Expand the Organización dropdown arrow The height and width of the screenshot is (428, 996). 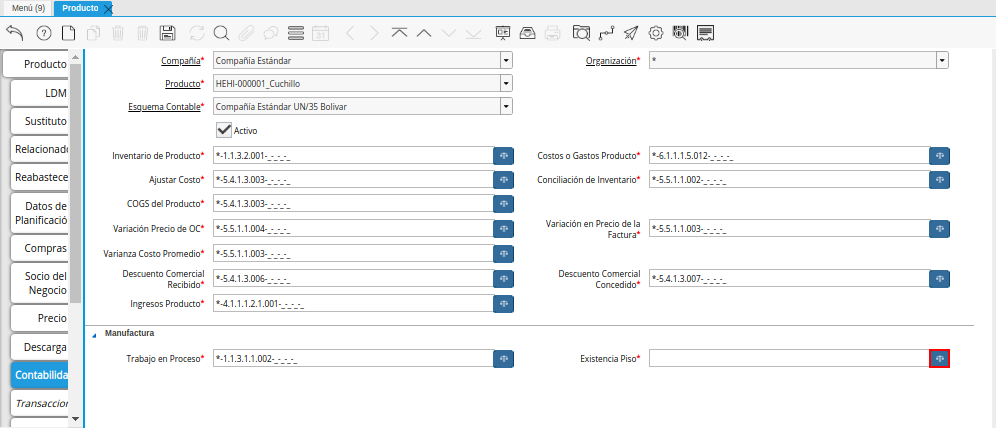tap(942, 61)
